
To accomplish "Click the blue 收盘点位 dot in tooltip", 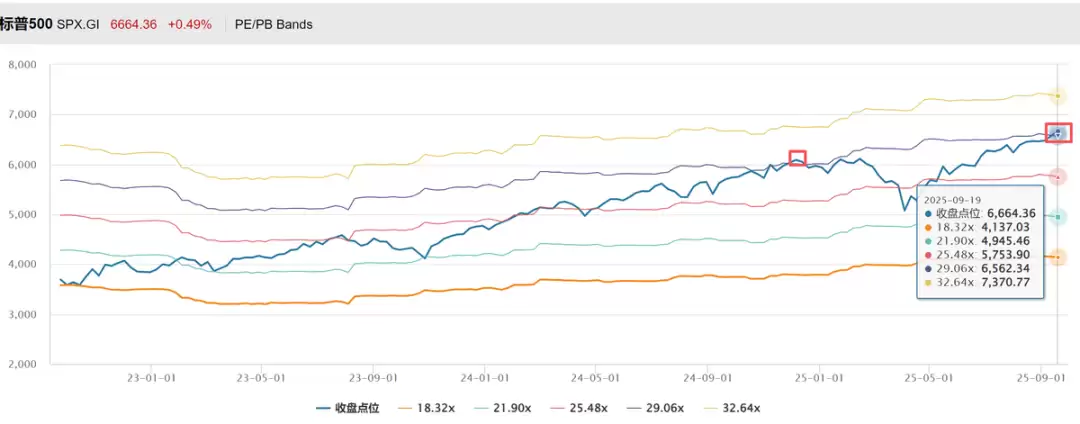I will (929, 213).
